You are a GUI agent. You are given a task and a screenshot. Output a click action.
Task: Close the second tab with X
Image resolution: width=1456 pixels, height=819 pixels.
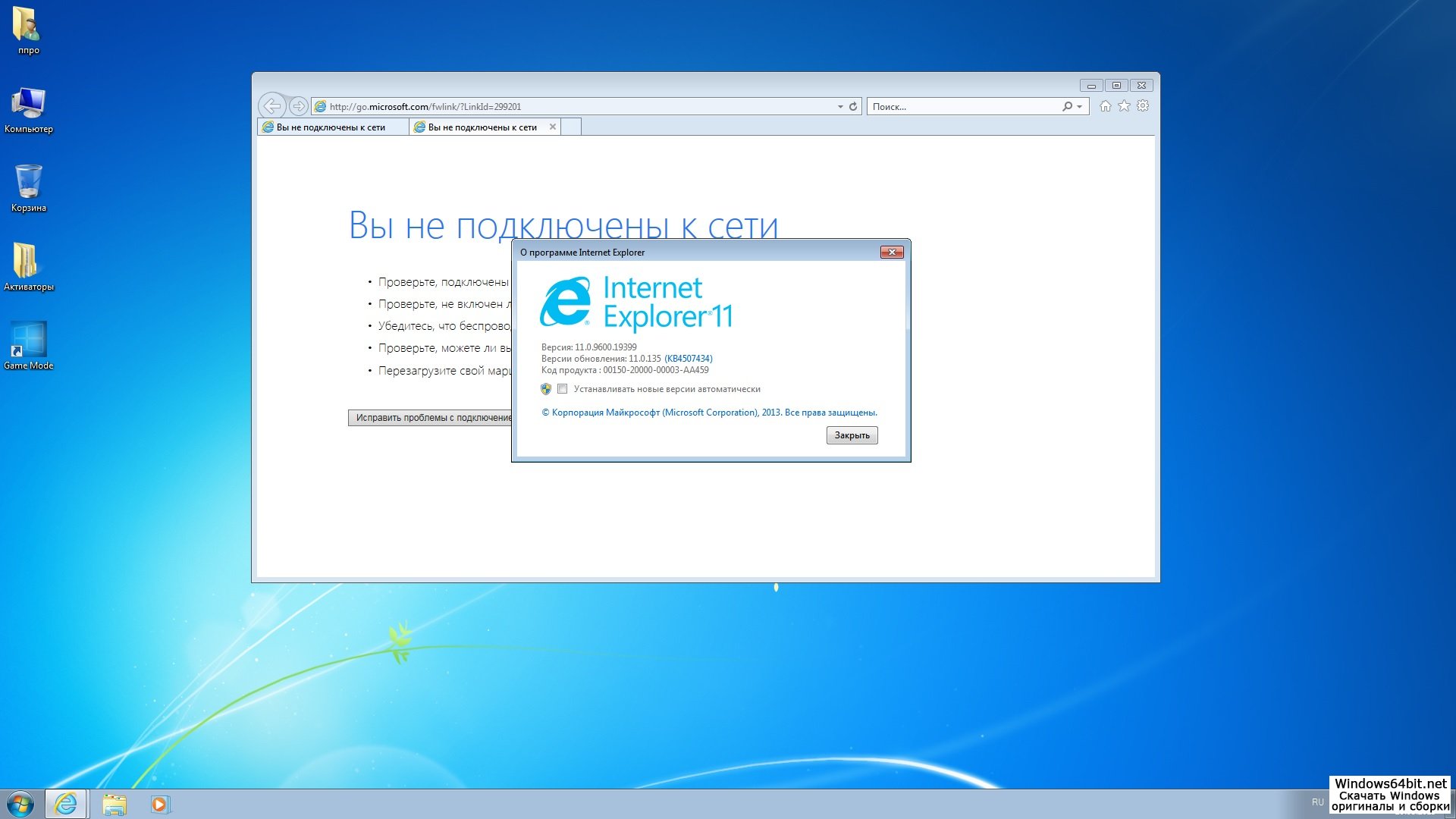point(553,127)
